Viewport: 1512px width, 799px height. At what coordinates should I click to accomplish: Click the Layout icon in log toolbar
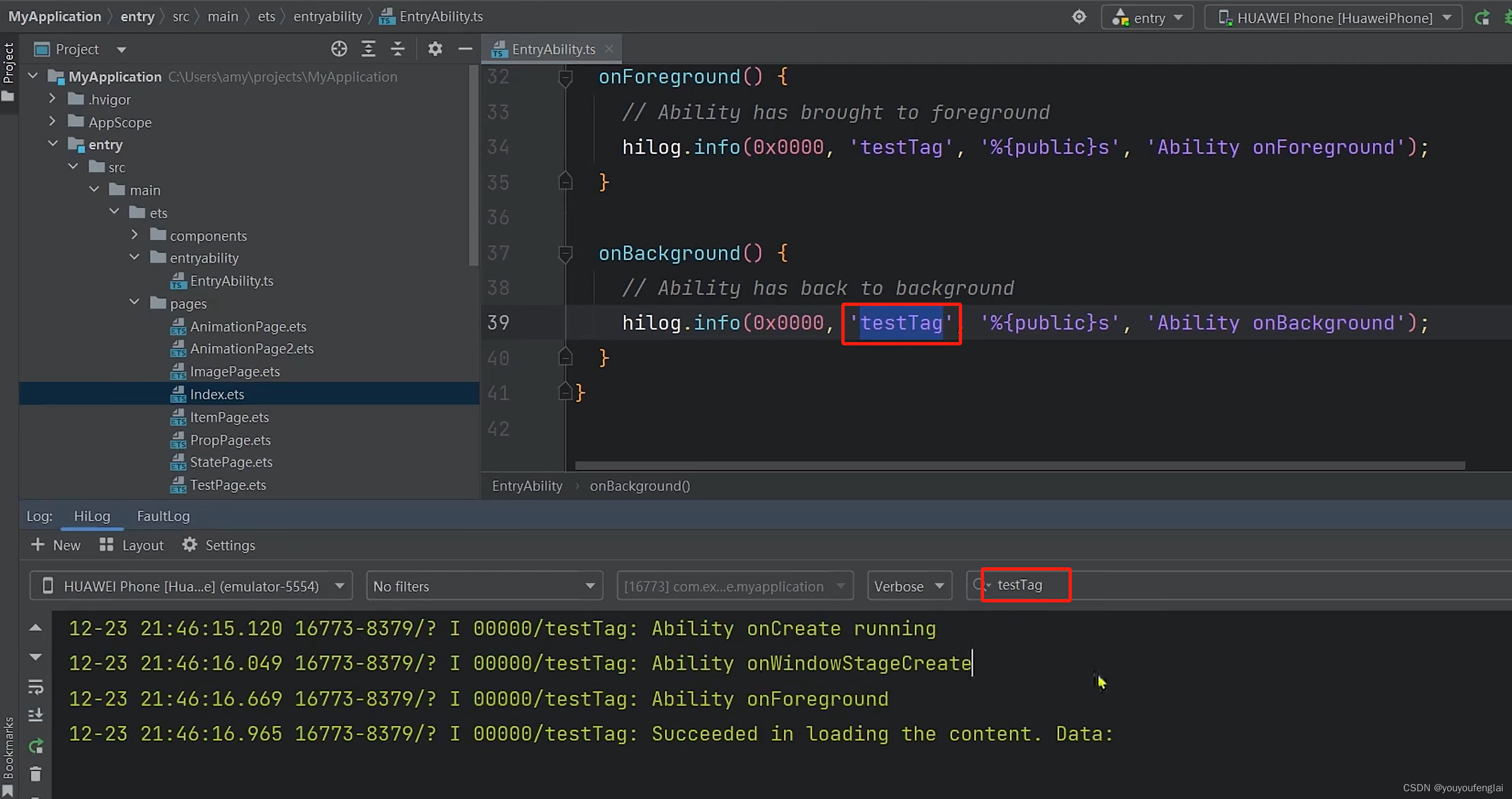(x=107, y=544)
